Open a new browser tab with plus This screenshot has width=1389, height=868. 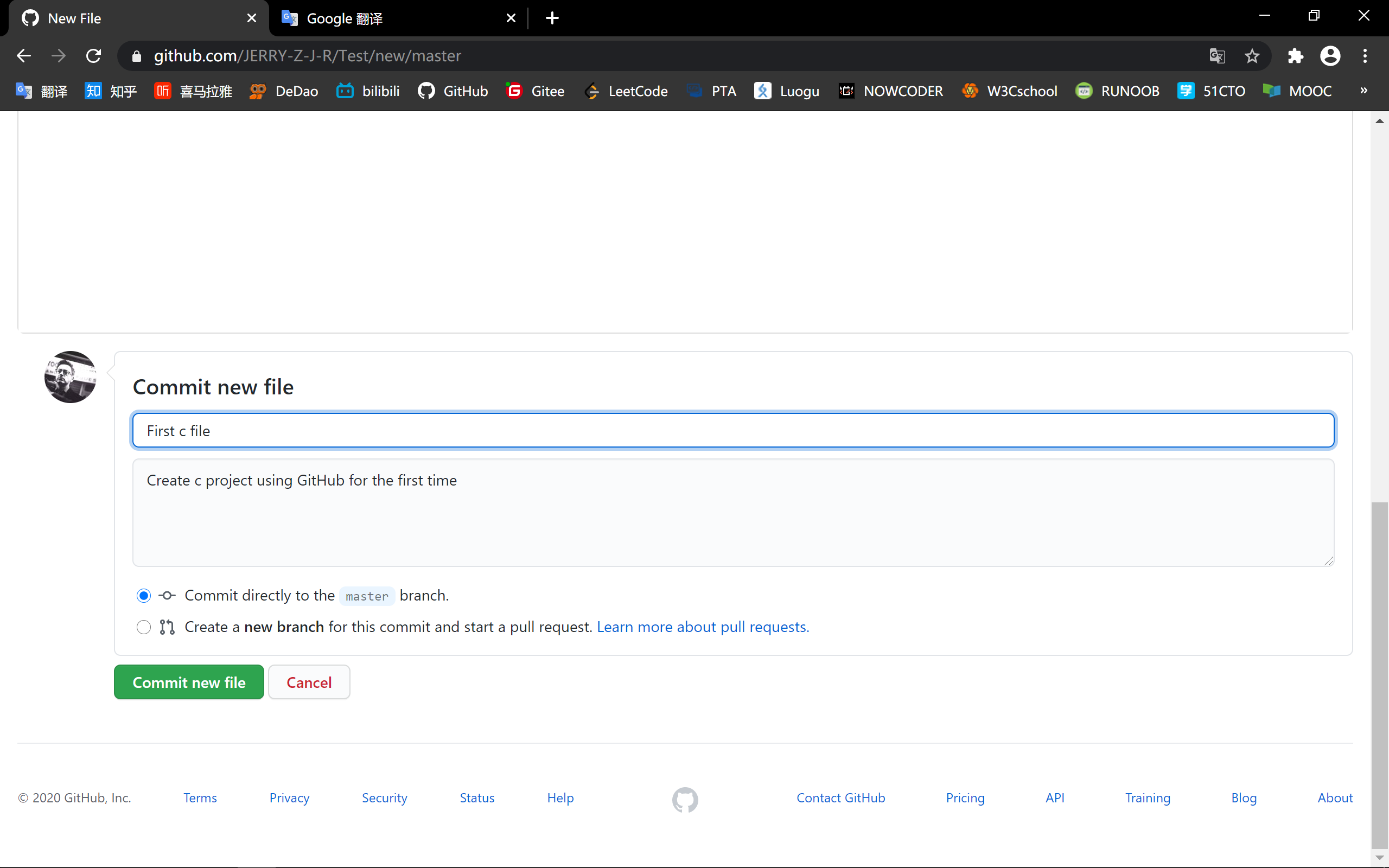(x=552, y=18)
